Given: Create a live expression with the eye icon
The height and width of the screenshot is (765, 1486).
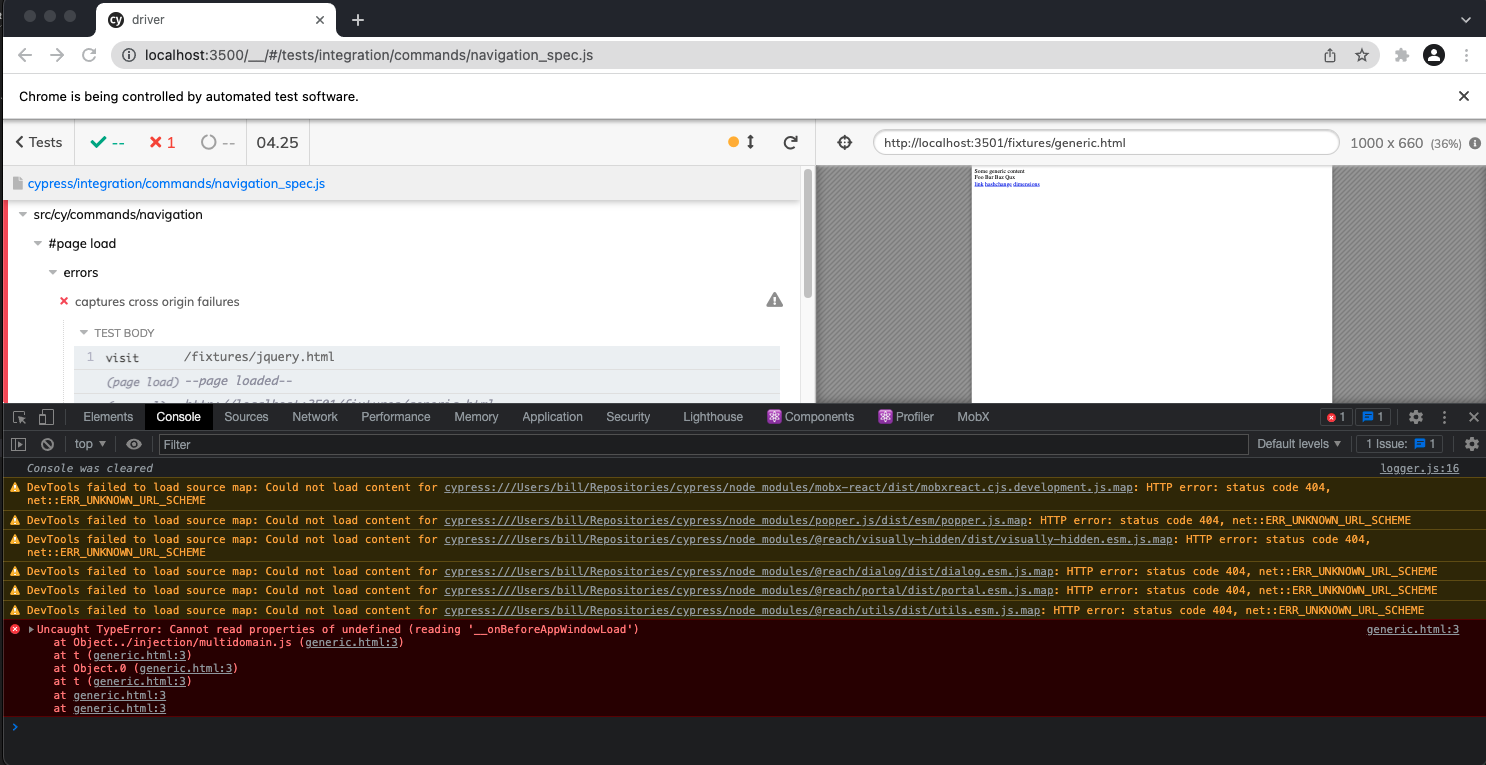Looking at the screenshot, I should point(134,443).
